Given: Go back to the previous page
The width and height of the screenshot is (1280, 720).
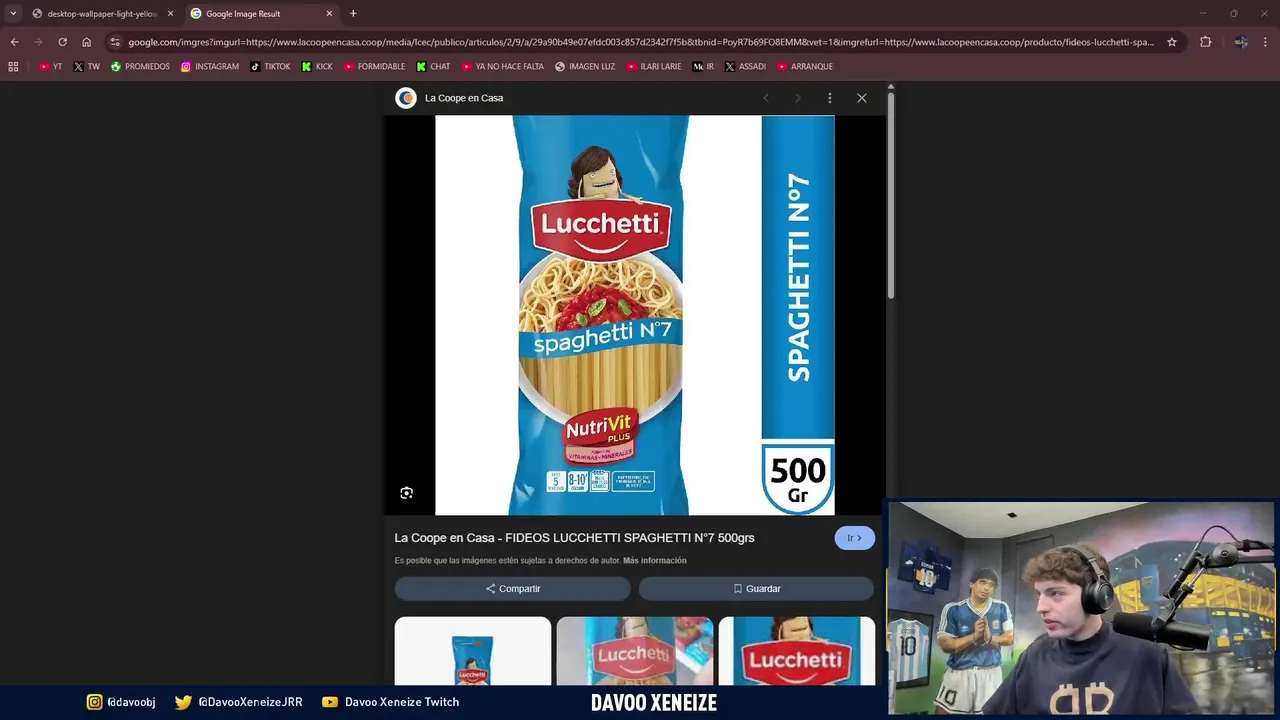Looking at the screenshot, I should 14,42.
